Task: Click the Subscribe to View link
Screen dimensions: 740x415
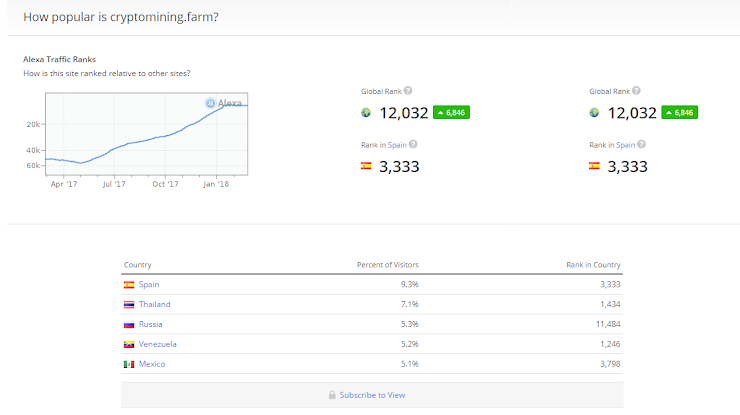Action: click(x=372, y=395)
